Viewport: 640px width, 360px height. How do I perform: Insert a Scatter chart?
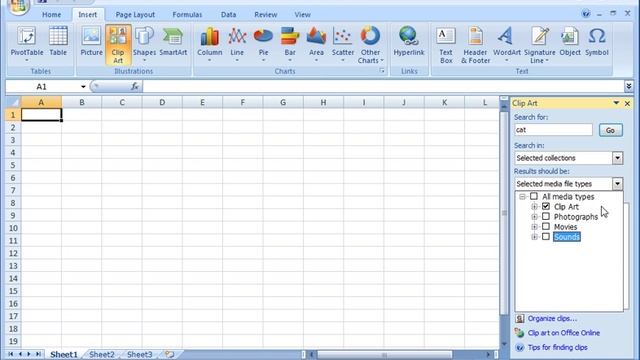[343, 44]
